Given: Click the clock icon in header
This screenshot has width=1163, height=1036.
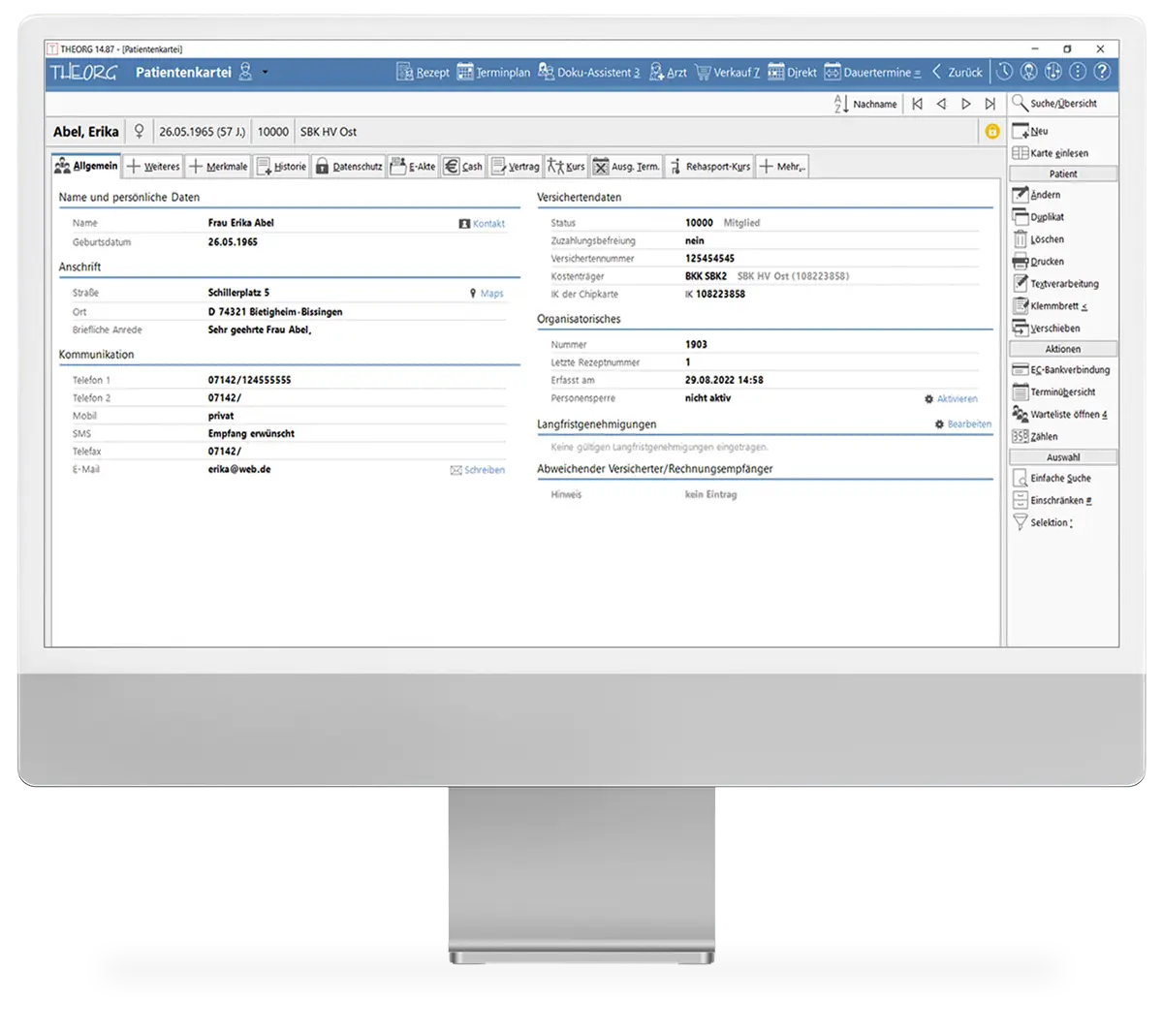Looking at the screenshot, I should coord(1004,72).
